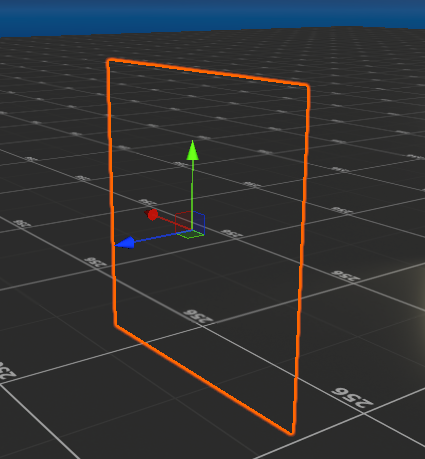The width and height of the screenshot is (425, 459).
Task: Select the red plane handle of the gizmo
Action: pyautogui.click(x=183, y=222)
